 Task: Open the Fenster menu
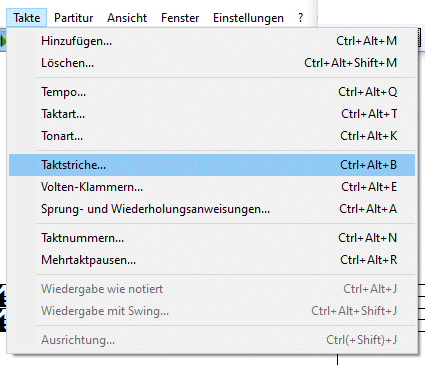[180, 18]
